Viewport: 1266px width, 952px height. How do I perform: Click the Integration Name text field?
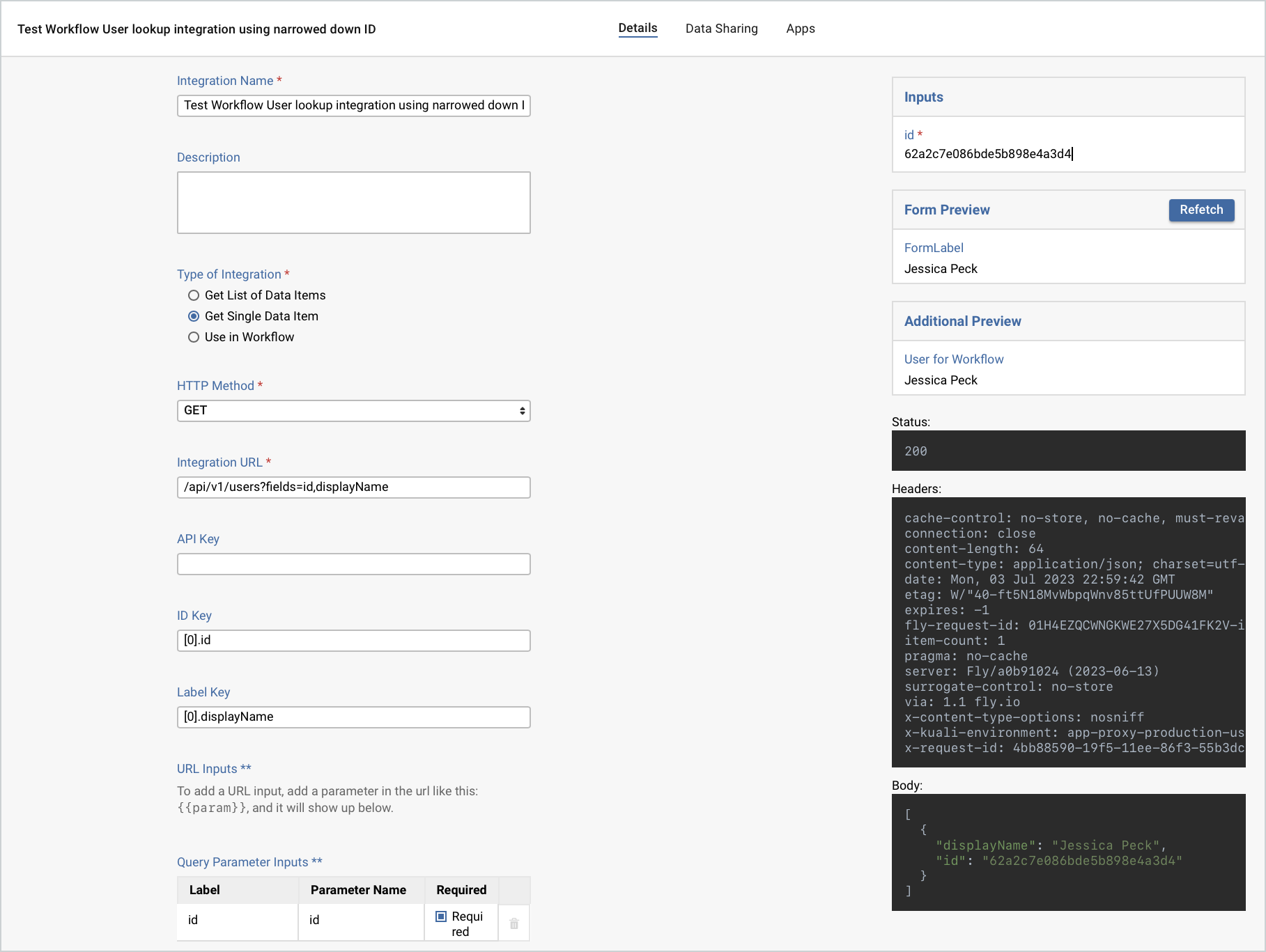click(x=353, y=106)
